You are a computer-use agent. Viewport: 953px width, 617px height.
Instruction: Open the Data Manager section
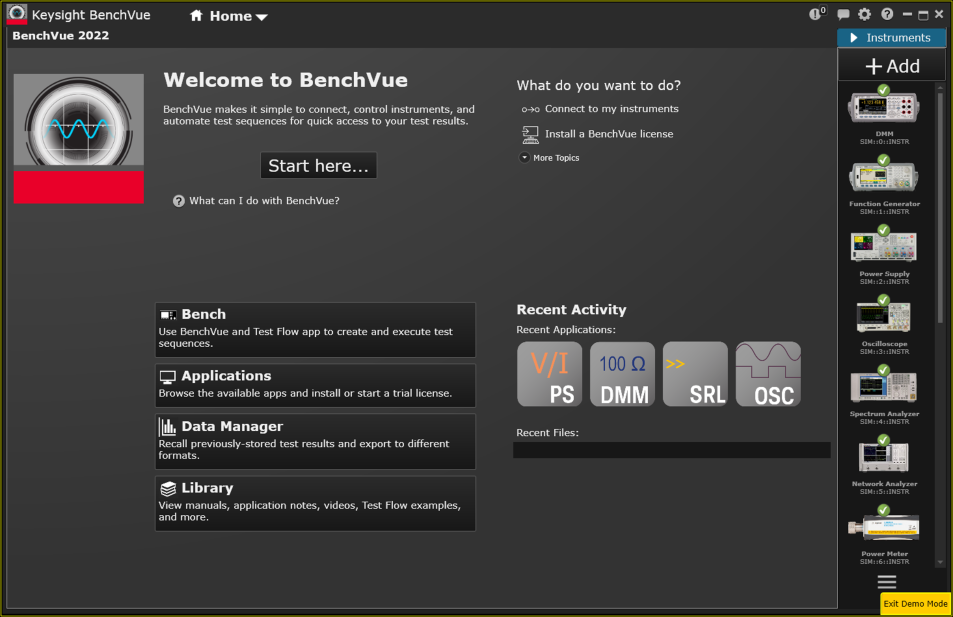point(315,441)
